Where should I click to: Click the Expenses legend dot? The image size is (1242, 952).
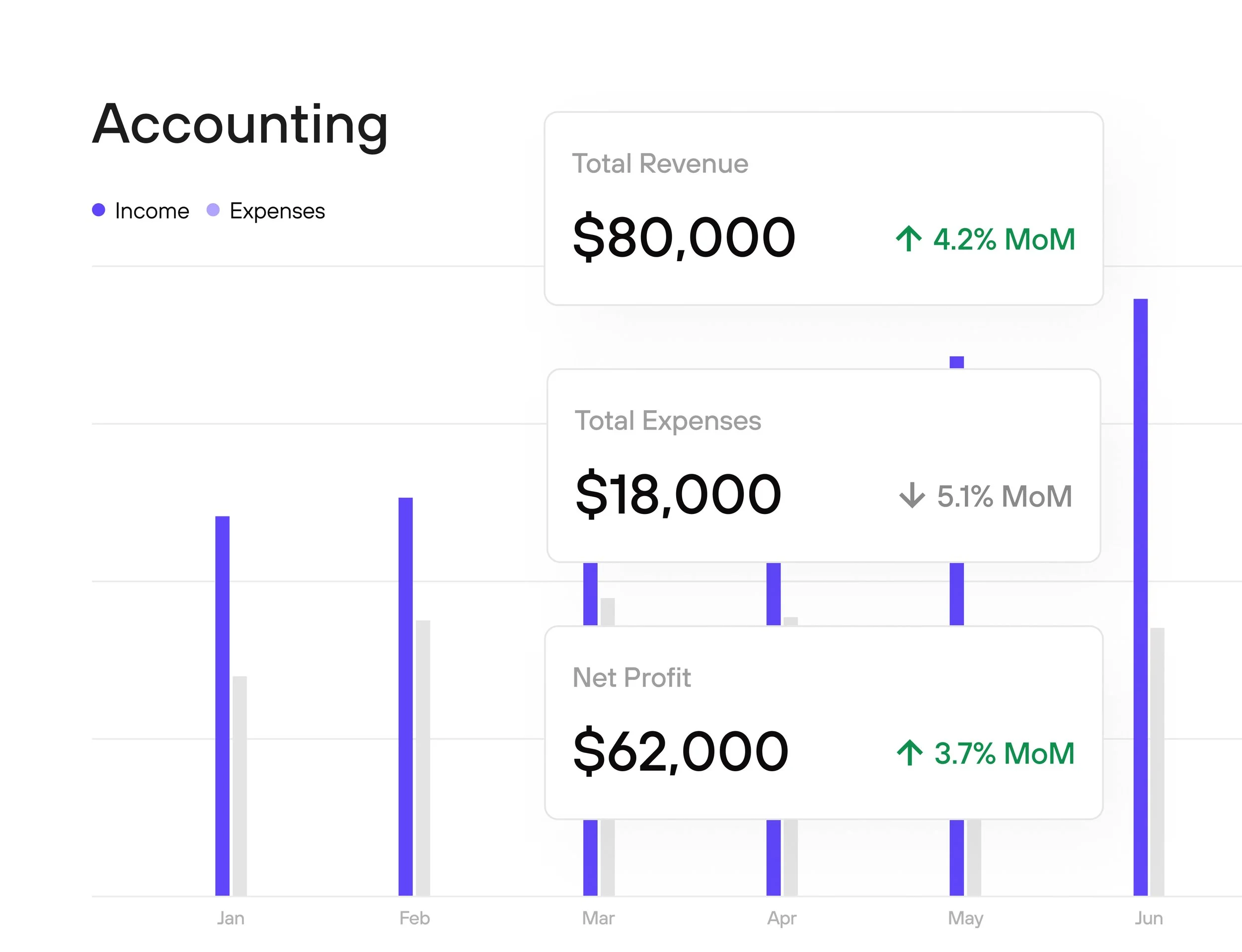(213, 210)
